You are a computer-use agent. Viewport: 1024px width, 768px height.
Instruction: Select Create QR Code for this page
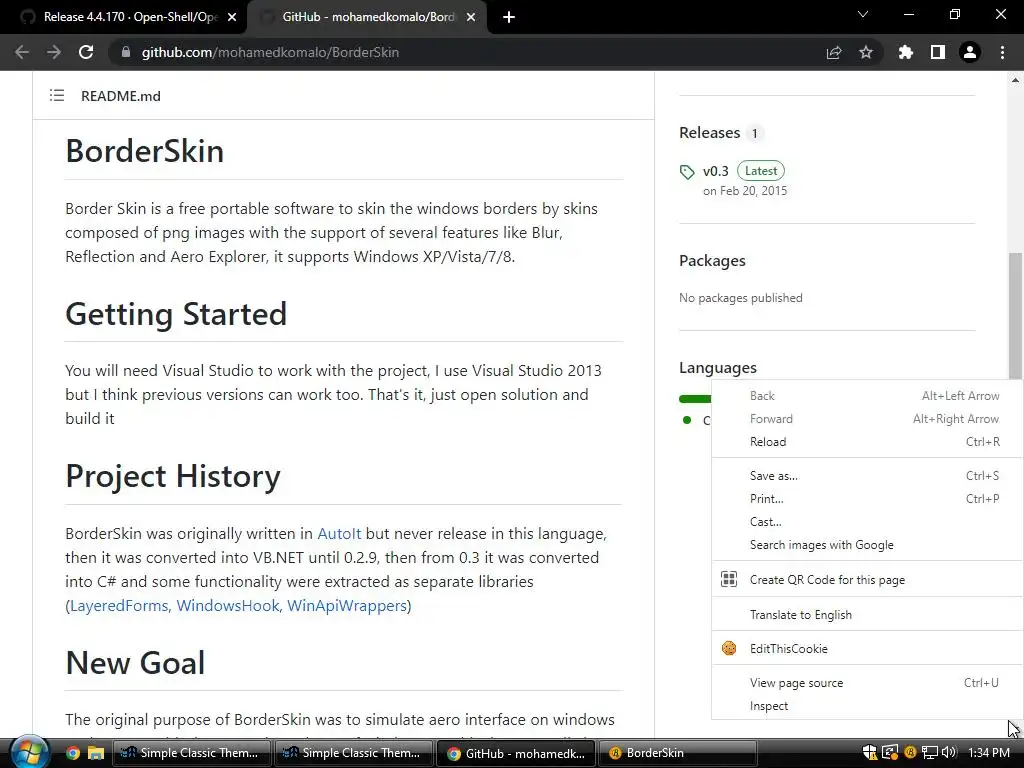click(x=867, y=579)
